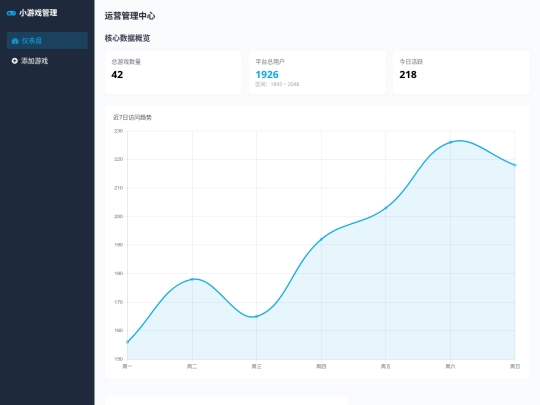
Task: Click the 210 y-axis label
Action: coord(118,188)
